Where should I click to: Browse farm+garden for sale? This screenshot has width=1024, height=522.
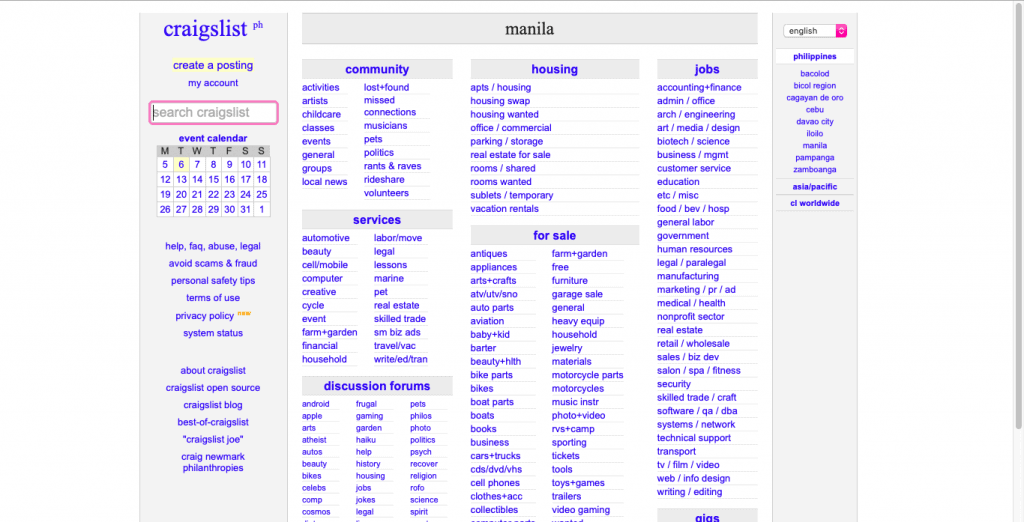(x=579, y=253)
